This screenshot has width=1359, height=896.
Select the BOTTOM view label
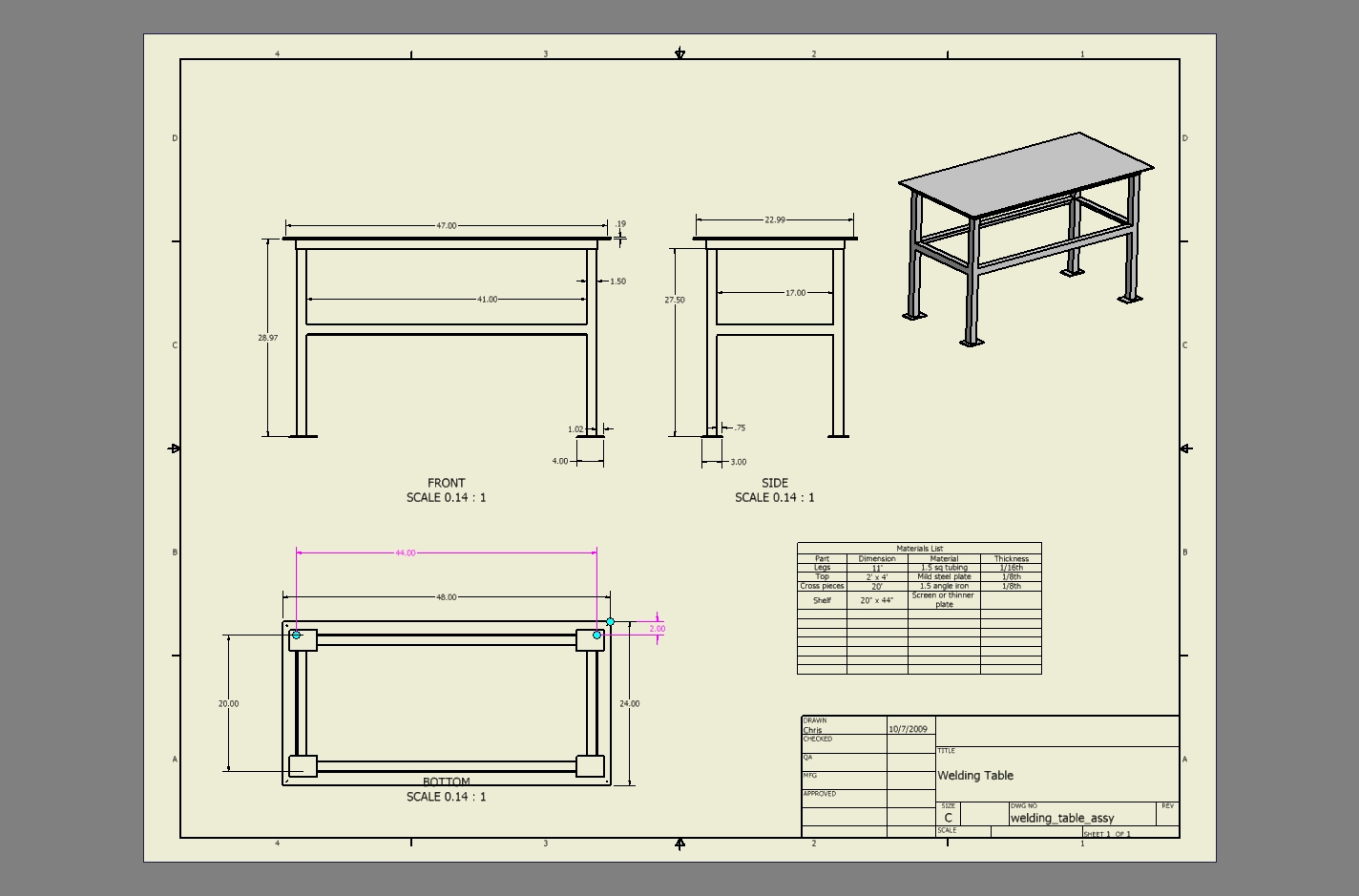[446, 782]
